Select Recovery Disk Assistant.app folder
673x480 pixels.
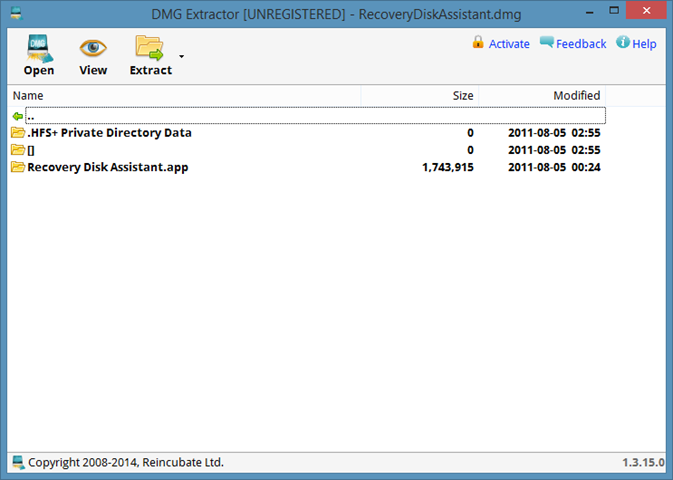pyautogui.click(x=107, y=167)
